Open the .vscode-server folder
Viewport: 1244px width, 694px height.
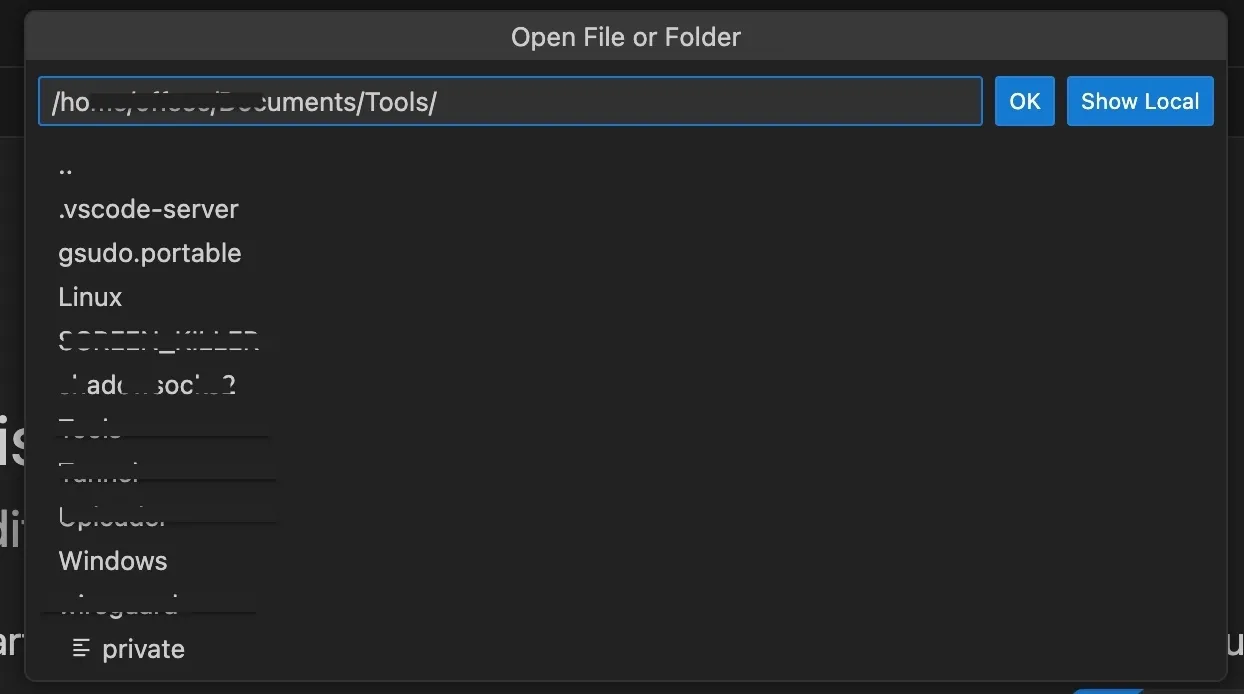tap(148, 209)
